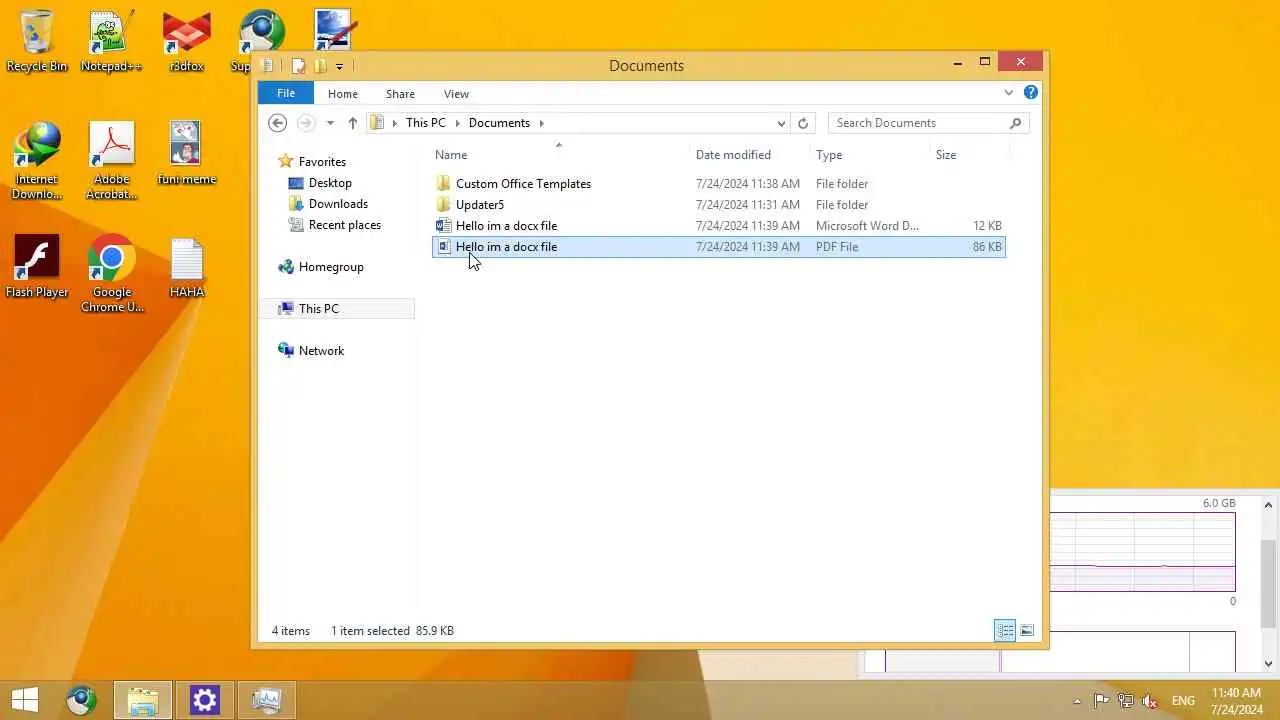Open the recent locations dropdown arrow
This screenshot has width=1280, height=720.
coord(330,123)
